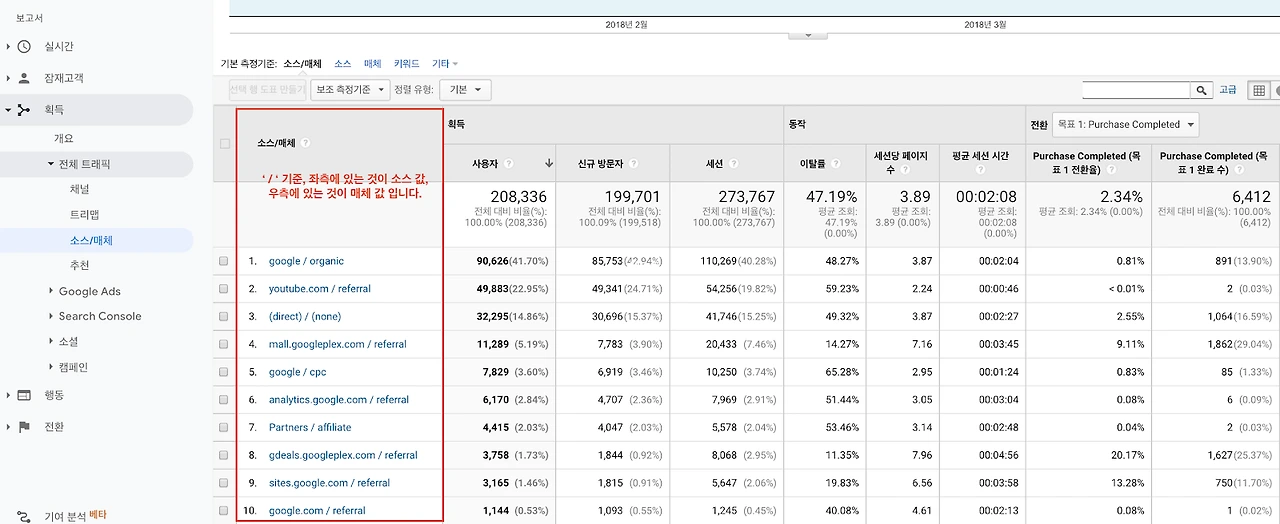
Task: Open the sites.google.com / referral link
Action: 329,483
